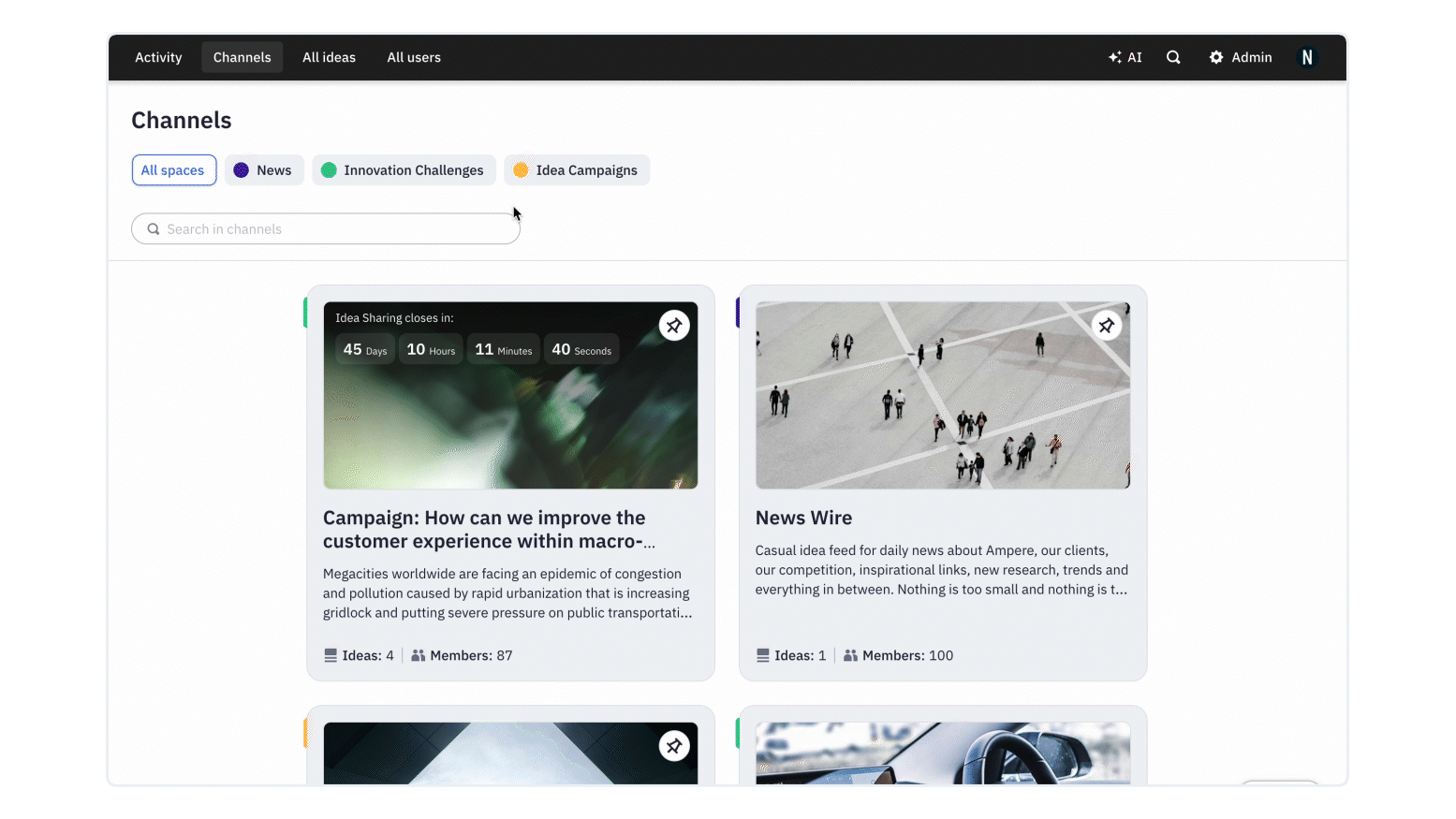Switch to the All users tab

pos(414,57)
